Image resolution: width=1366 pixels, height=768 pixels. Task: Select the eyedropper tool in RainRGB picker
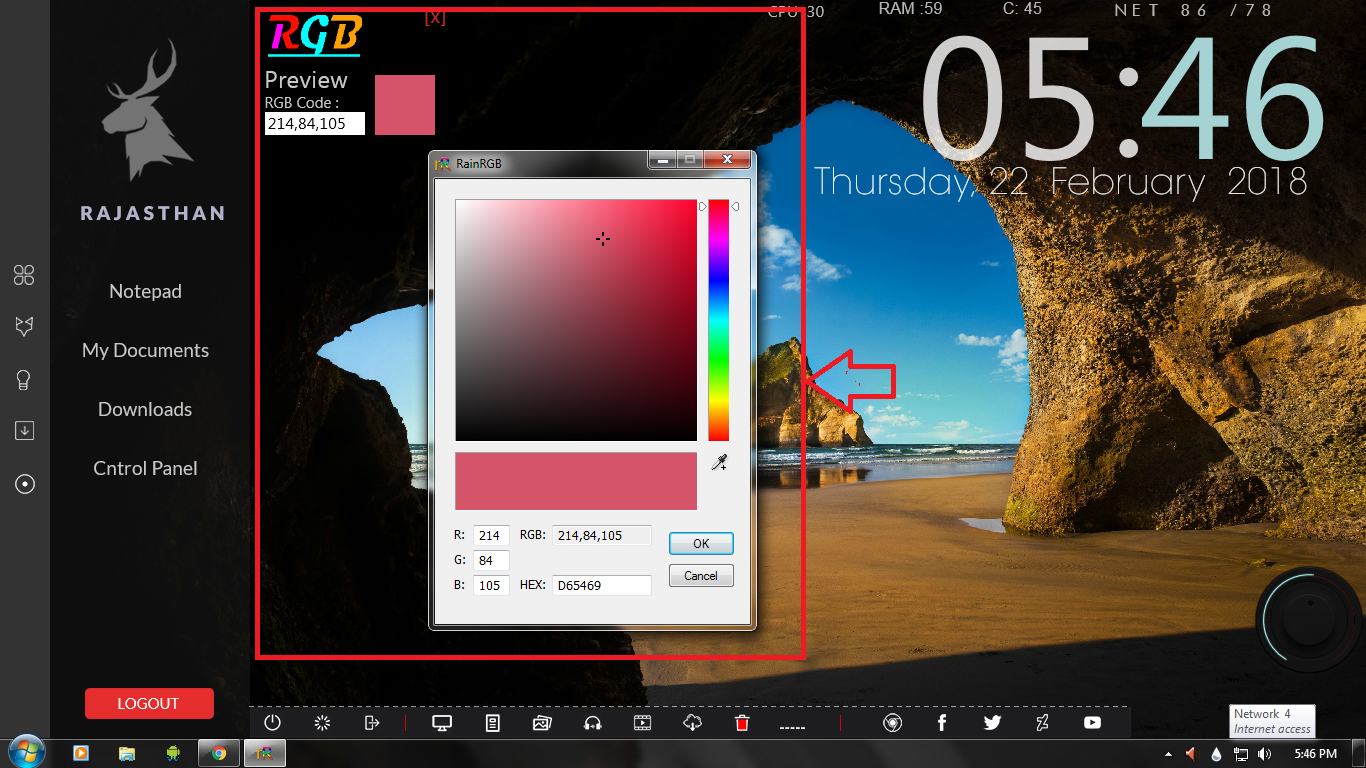[719, 462]
